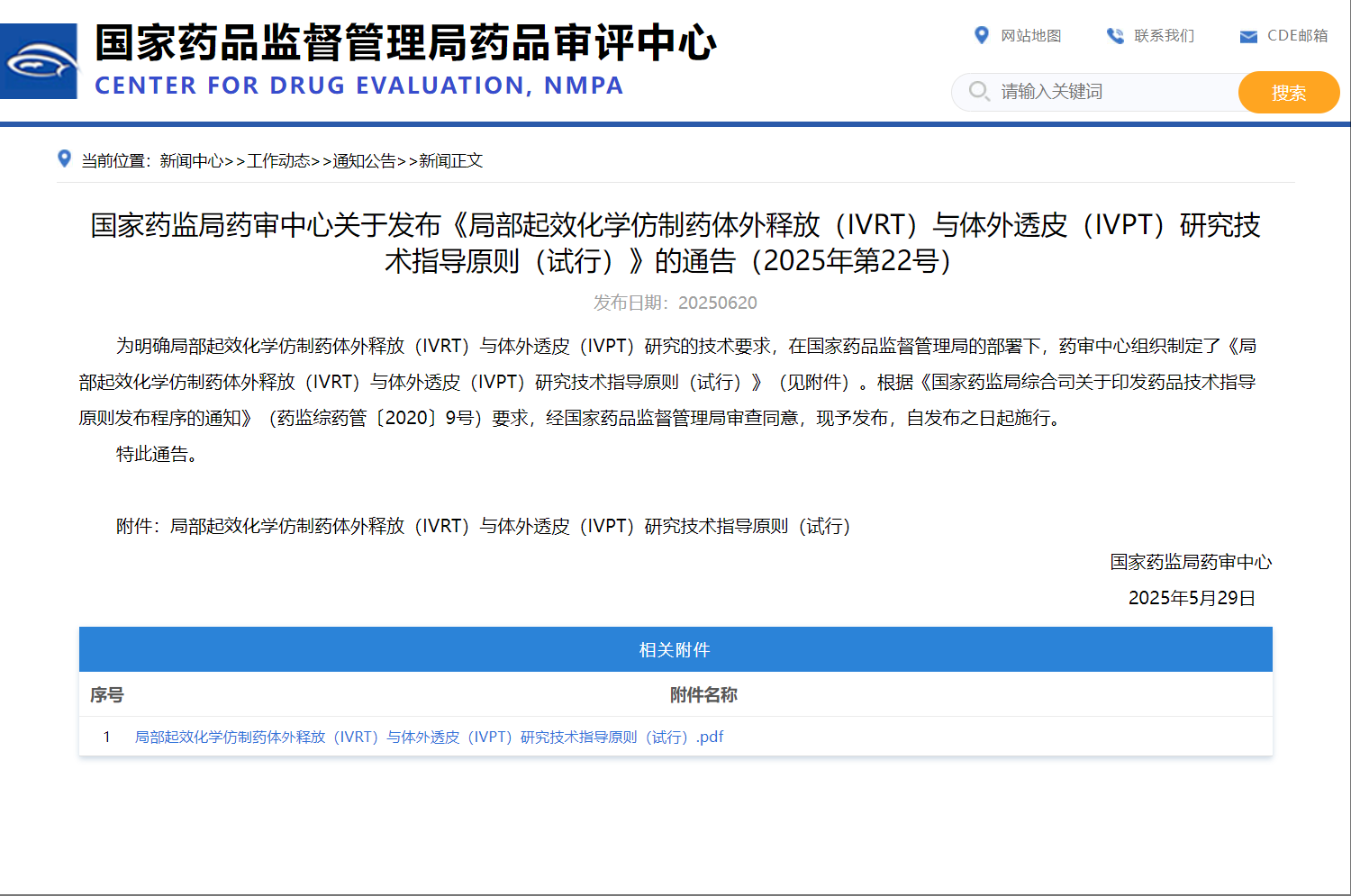
Task: Click the signature 国家药监局药审中心
Action: point(1191,562)
